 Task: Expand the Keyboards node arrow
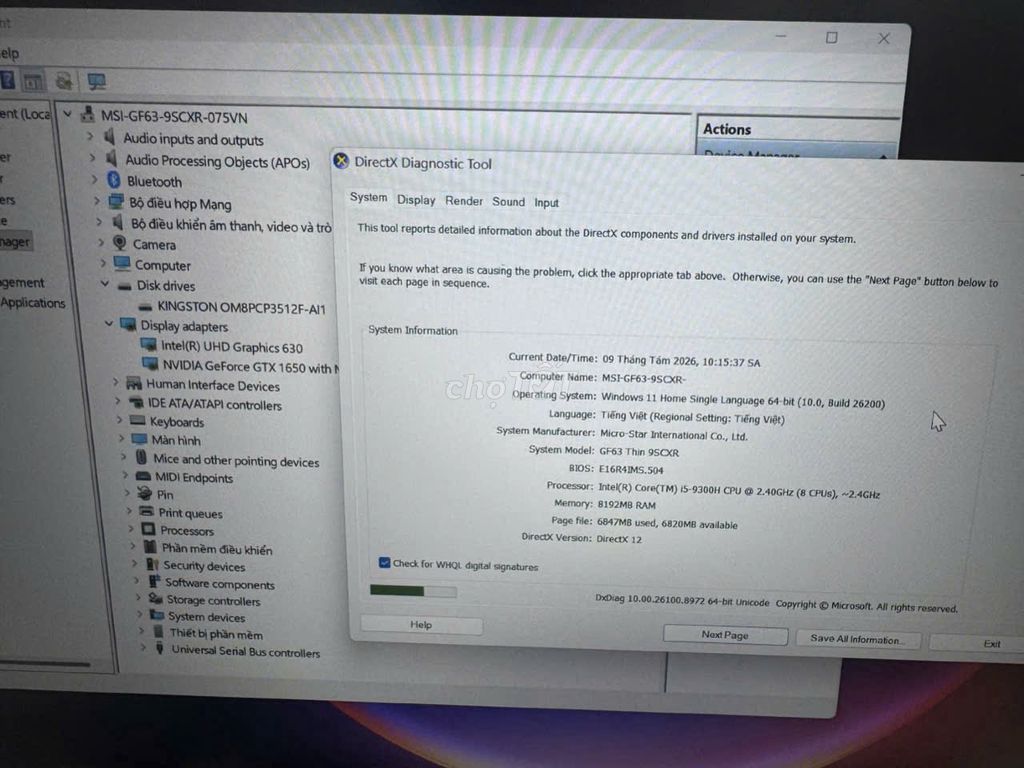(120, 420)
